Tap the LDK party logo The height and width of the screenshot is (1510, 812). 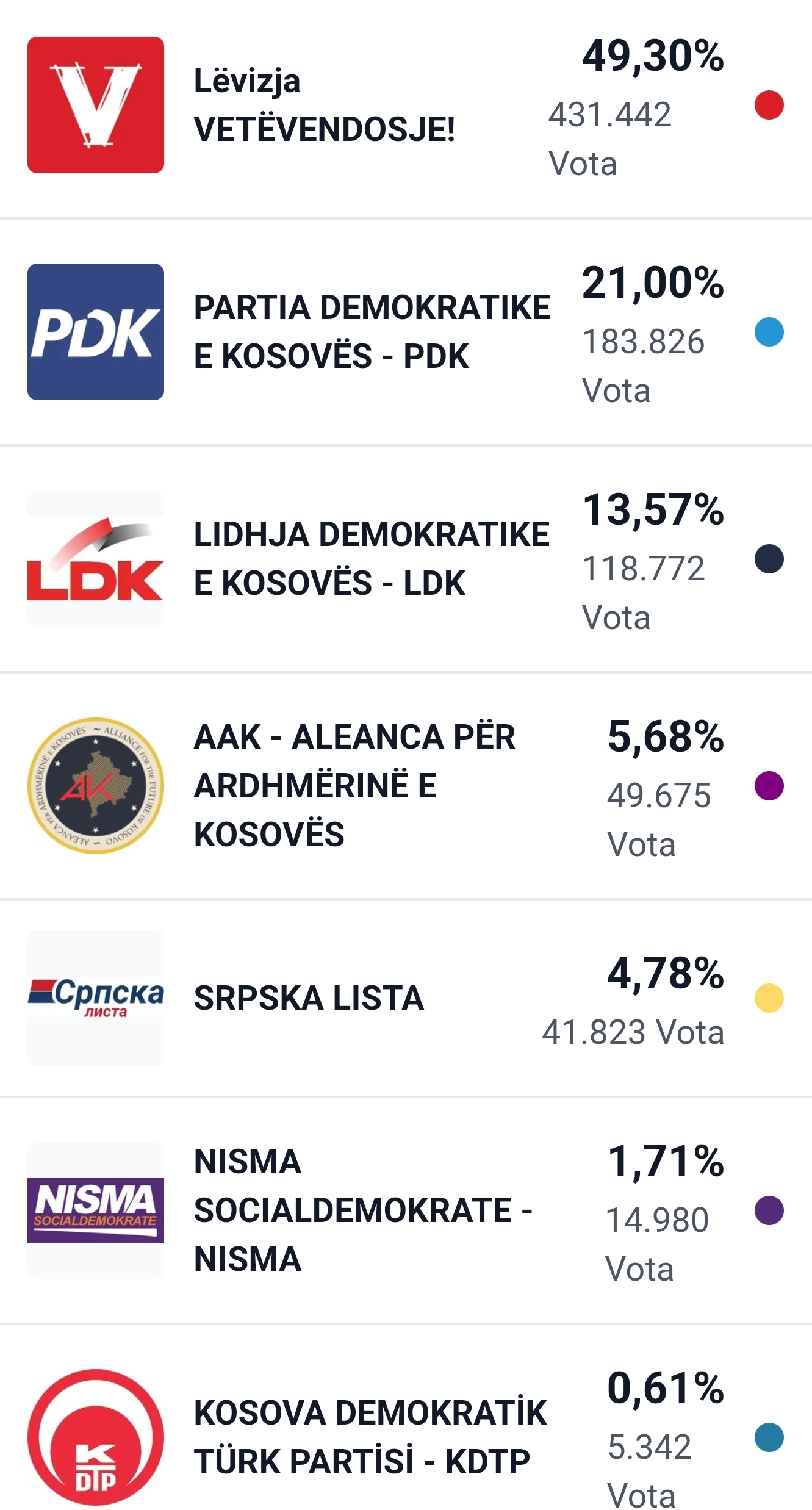pyautogui.click(x=96, y=559)
